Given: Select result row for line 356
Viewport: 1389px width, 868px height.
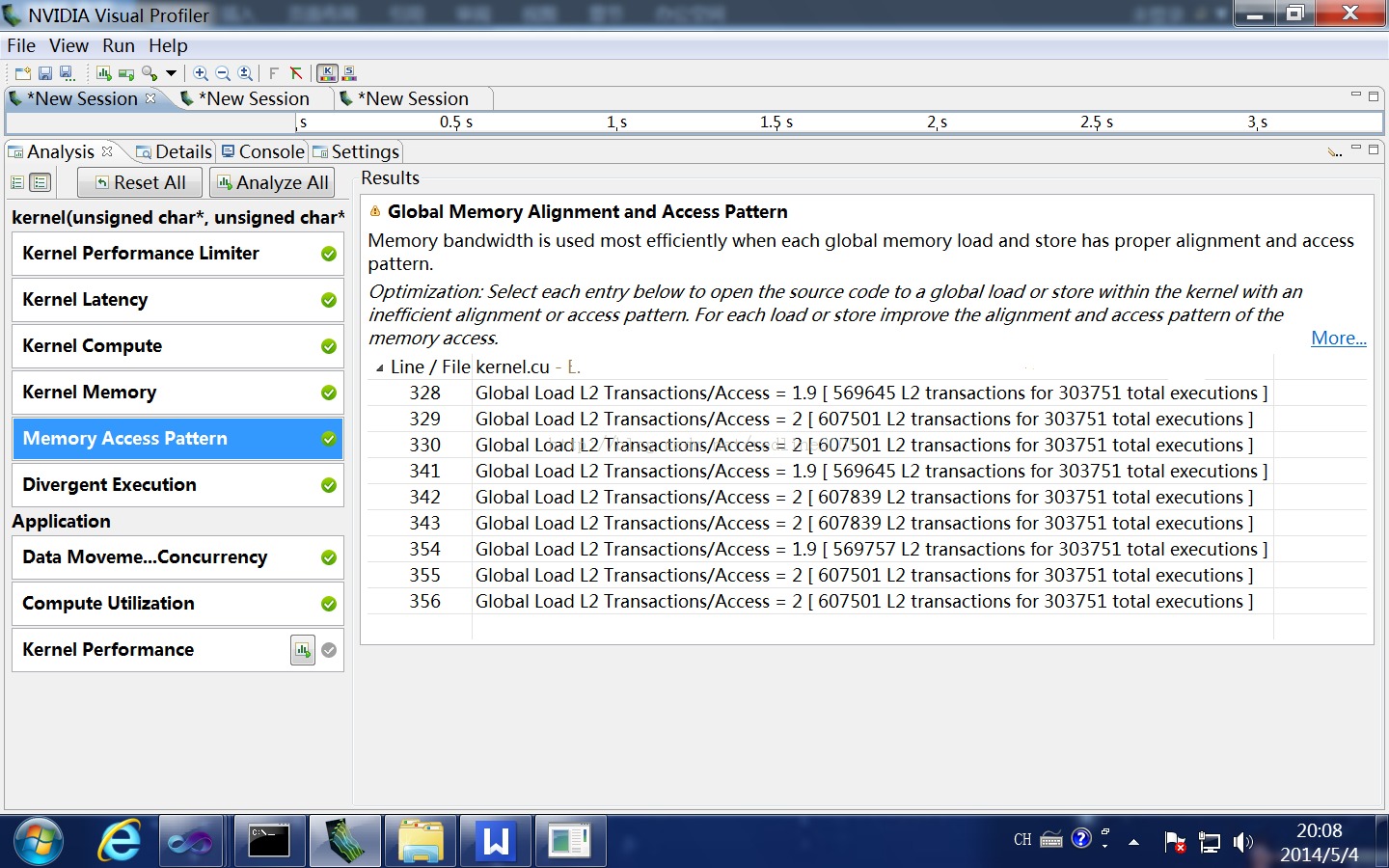Looking at the screenshot, I should pyautogui.click(x=866, y=601).
